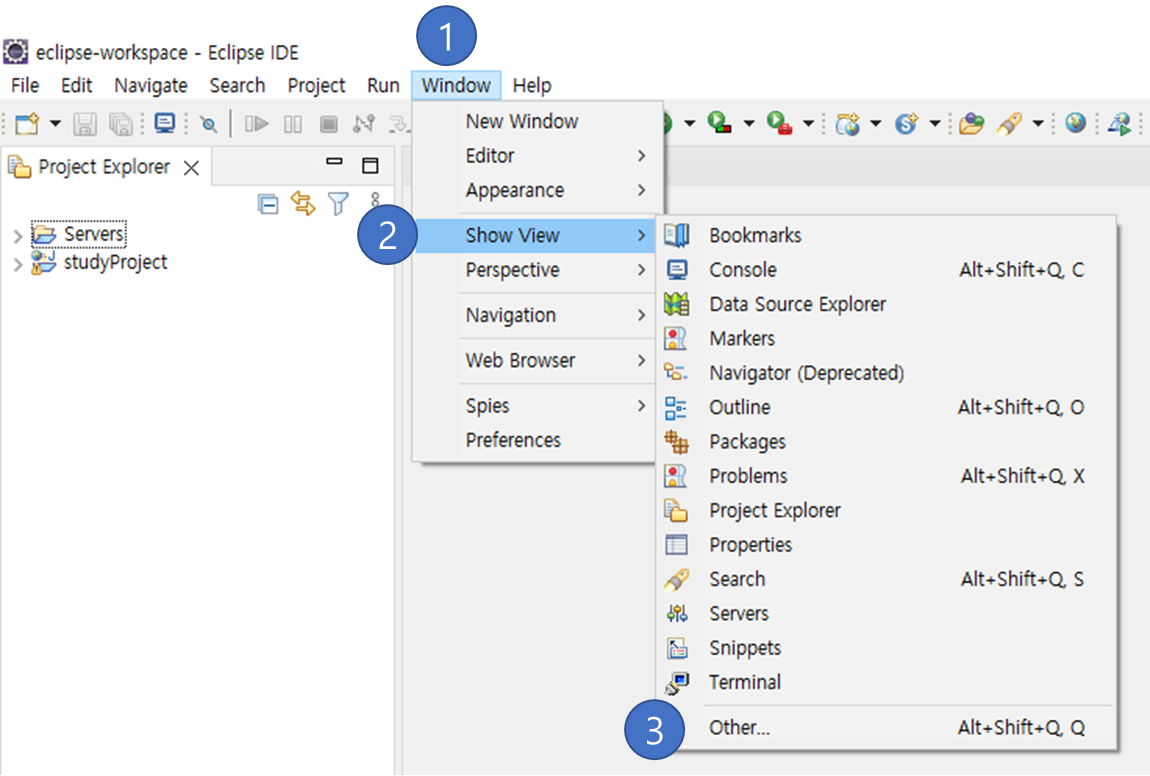This screenshot has width=1150, height=776.
Task: Show the Data Source Explorer view
Action: [886, 304]
